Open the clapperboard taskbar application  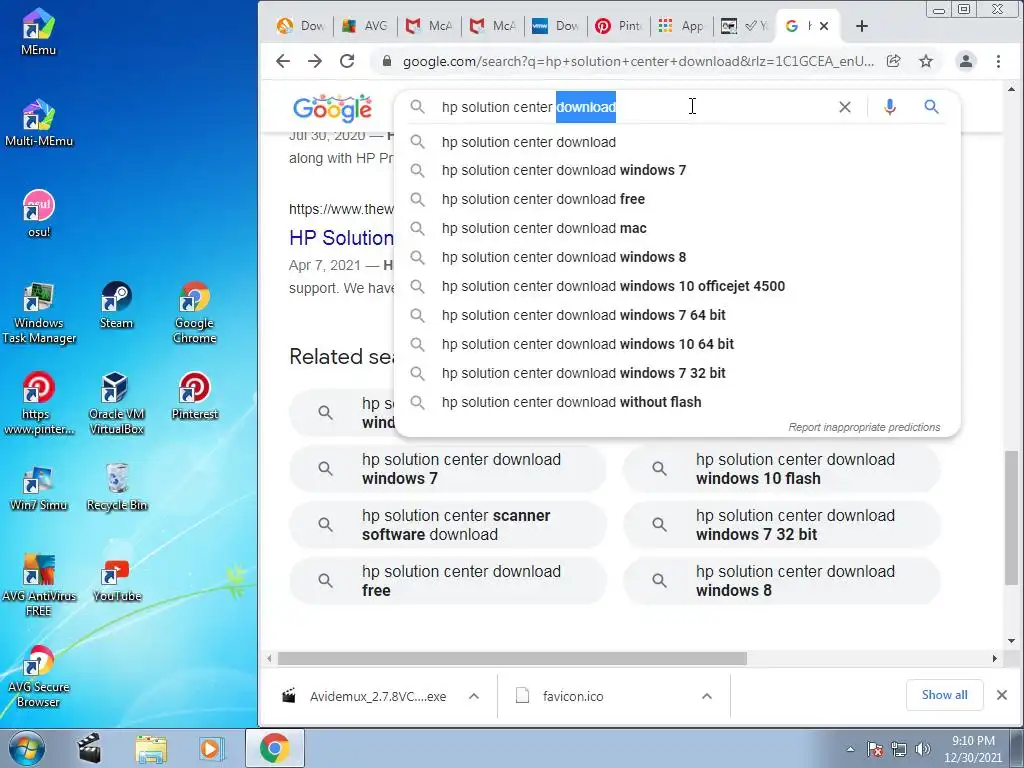[x=89, y=749]
